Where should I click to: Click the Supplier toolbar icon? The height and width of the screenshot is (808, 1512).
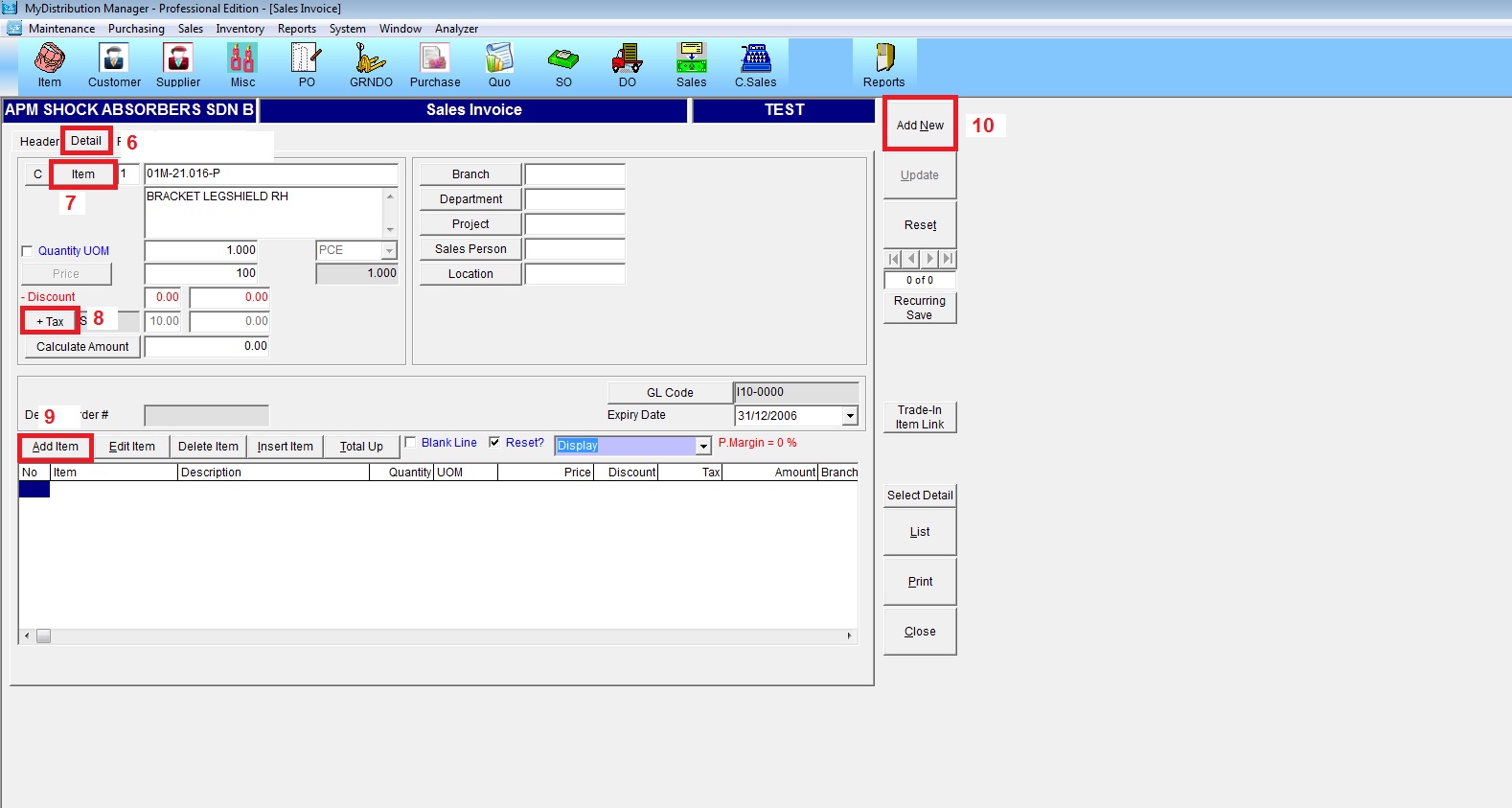178,64
